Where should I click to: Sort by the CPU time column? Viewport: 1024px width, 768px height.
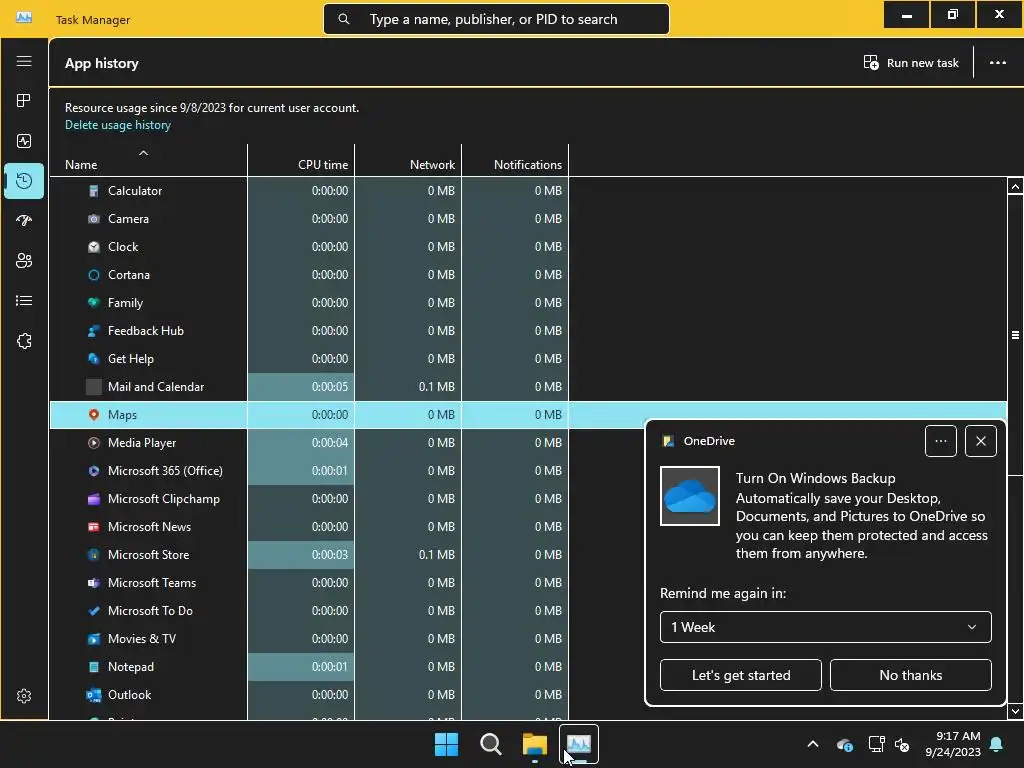301,161
